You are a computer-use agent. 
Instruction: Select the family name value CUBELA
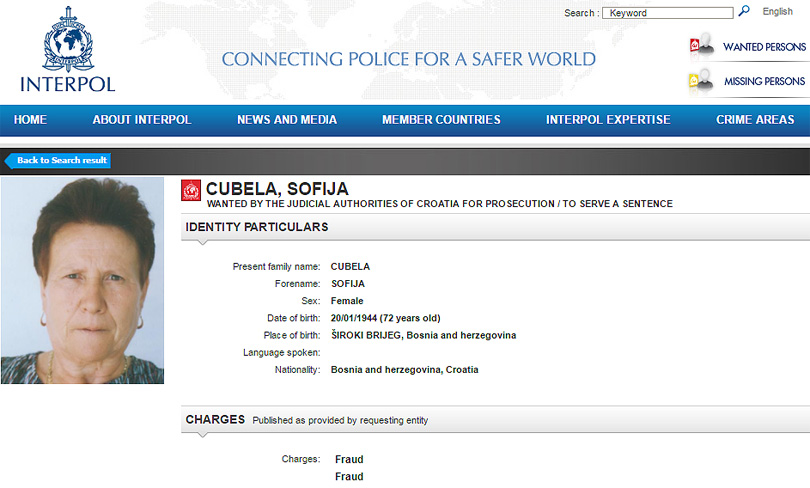pyautogui.click(x=350, y=266)
